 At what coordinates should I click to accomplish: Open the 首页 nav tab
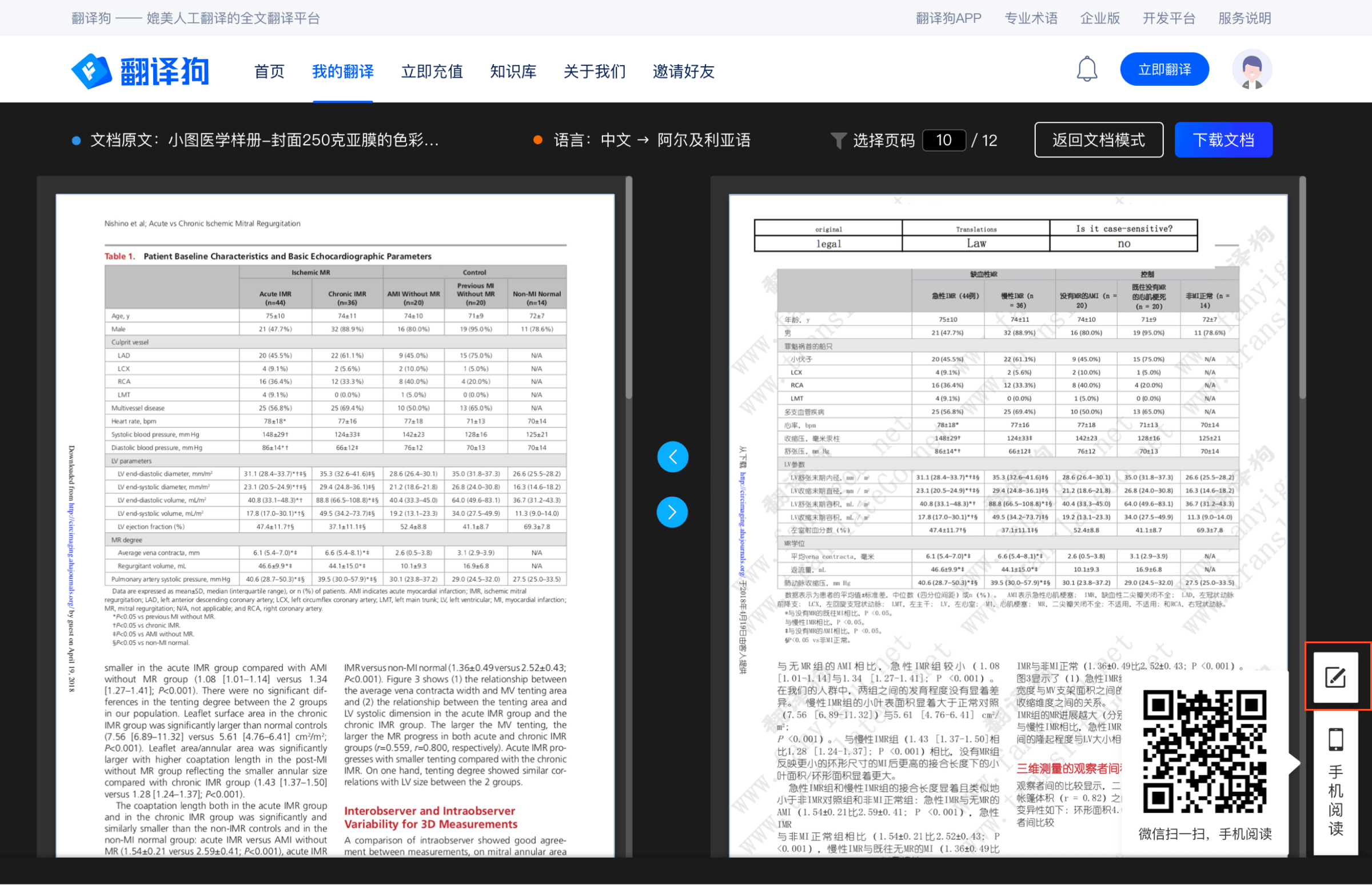click(269, 71)
